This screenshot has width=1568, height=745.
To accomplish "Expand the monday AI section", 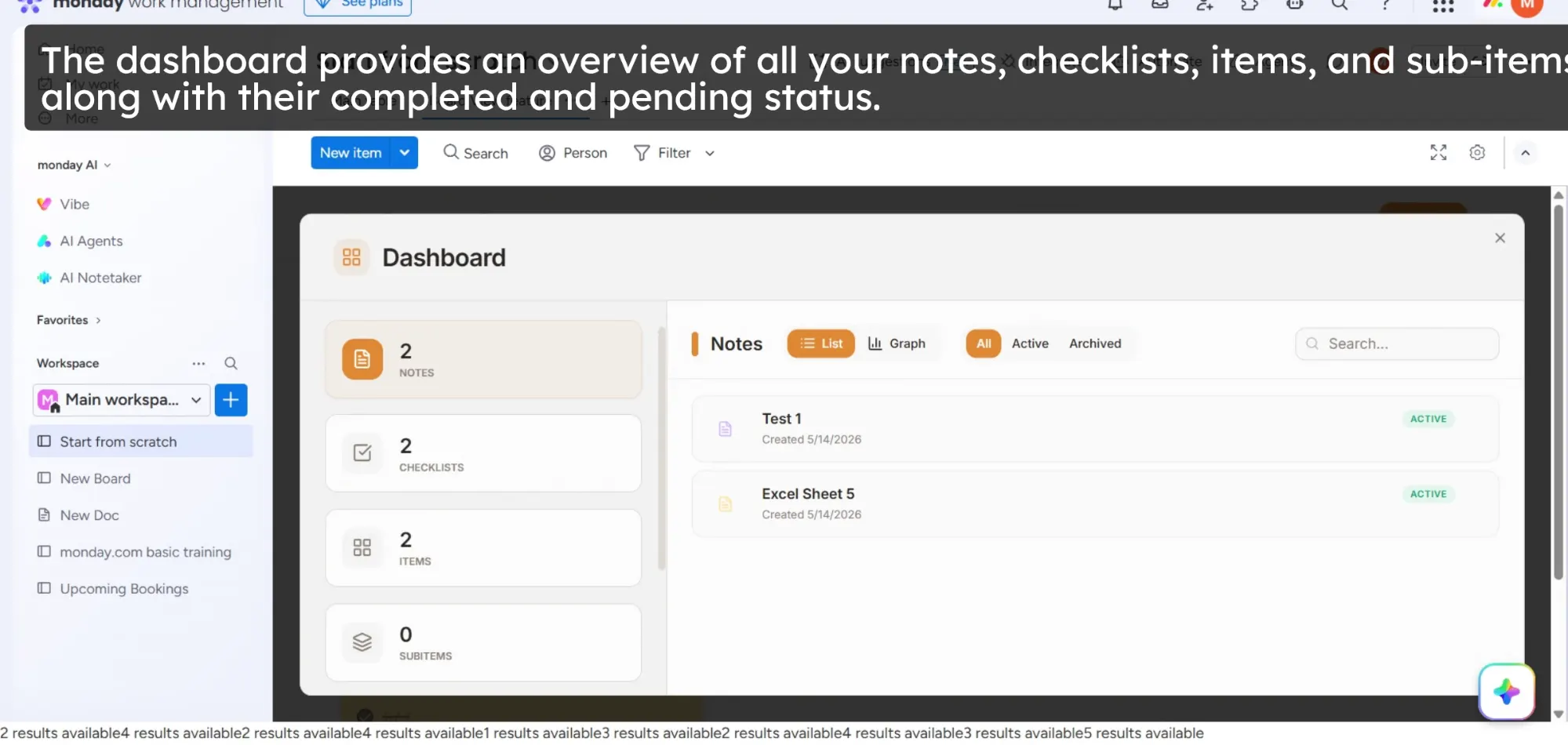I will 75,165.
